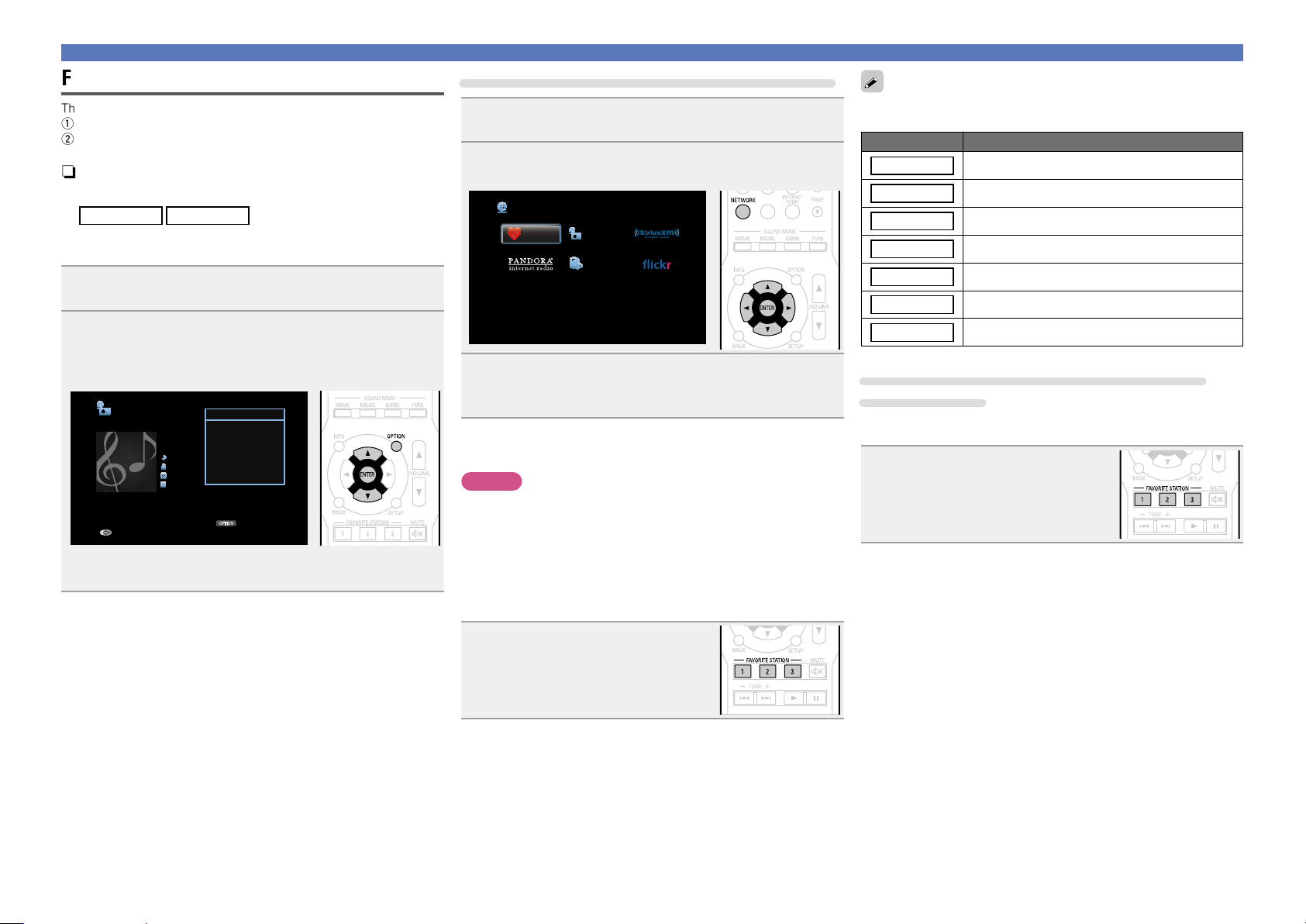Click the play button on the right-column remote

1194,526
